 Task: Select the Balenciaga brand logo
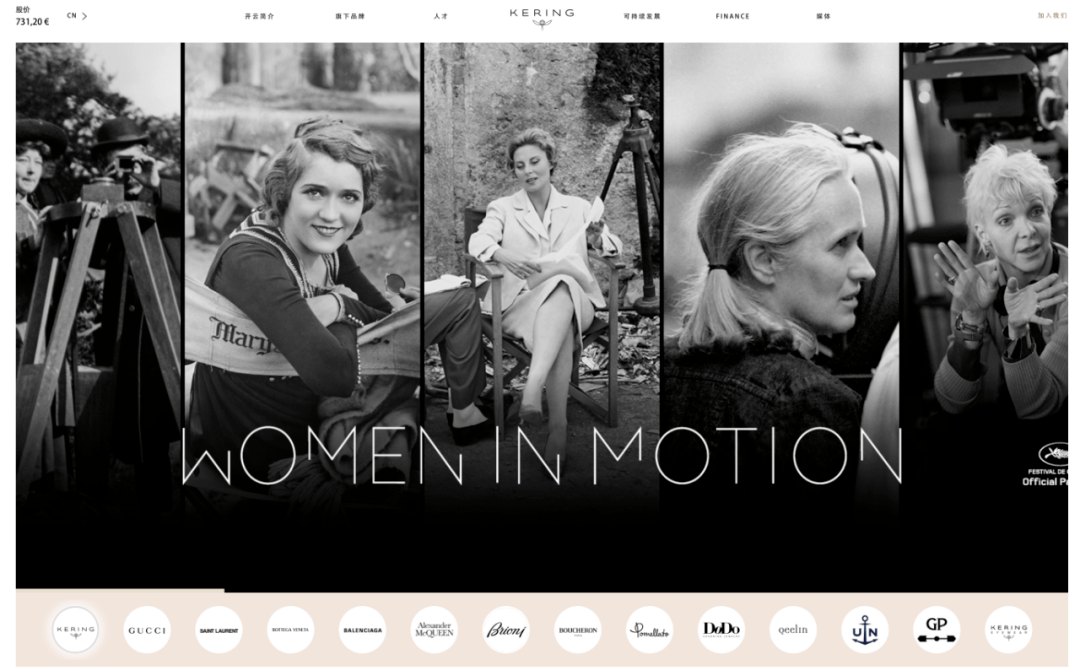(x=362, y=630)
